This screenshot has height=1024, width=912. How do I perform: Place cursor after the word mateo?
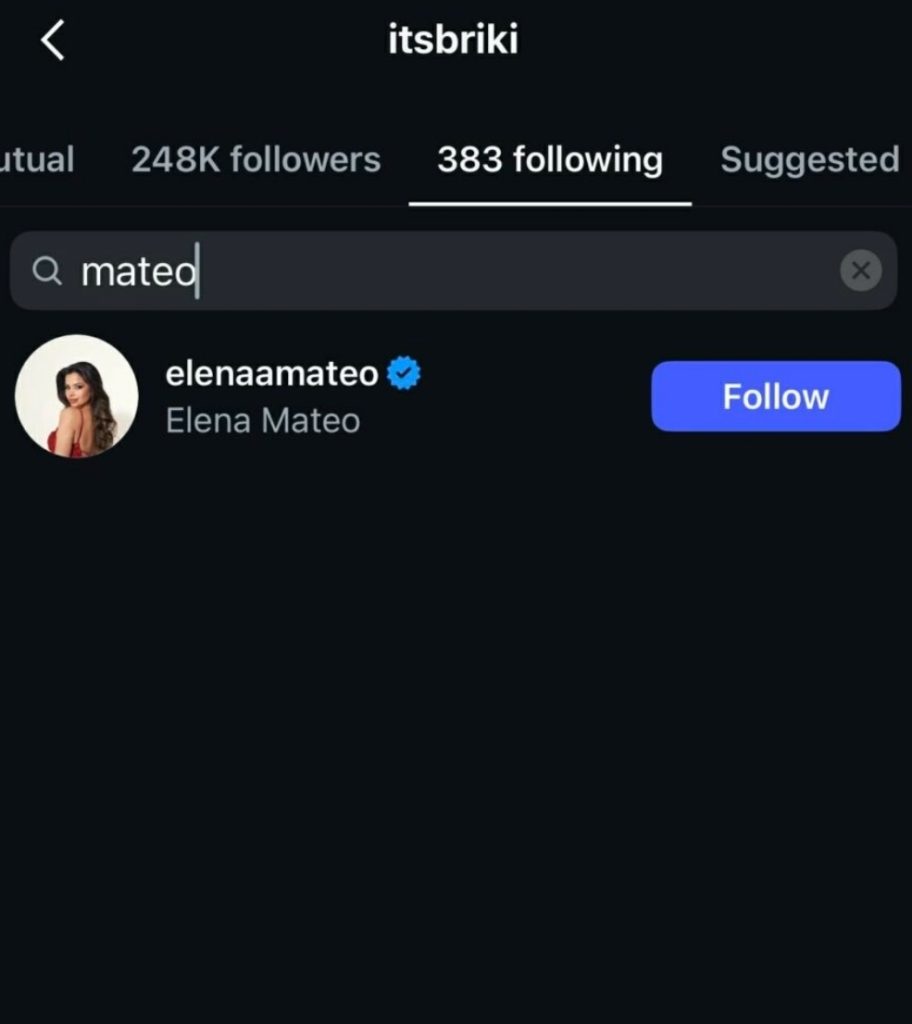click(x=198, y=271)
